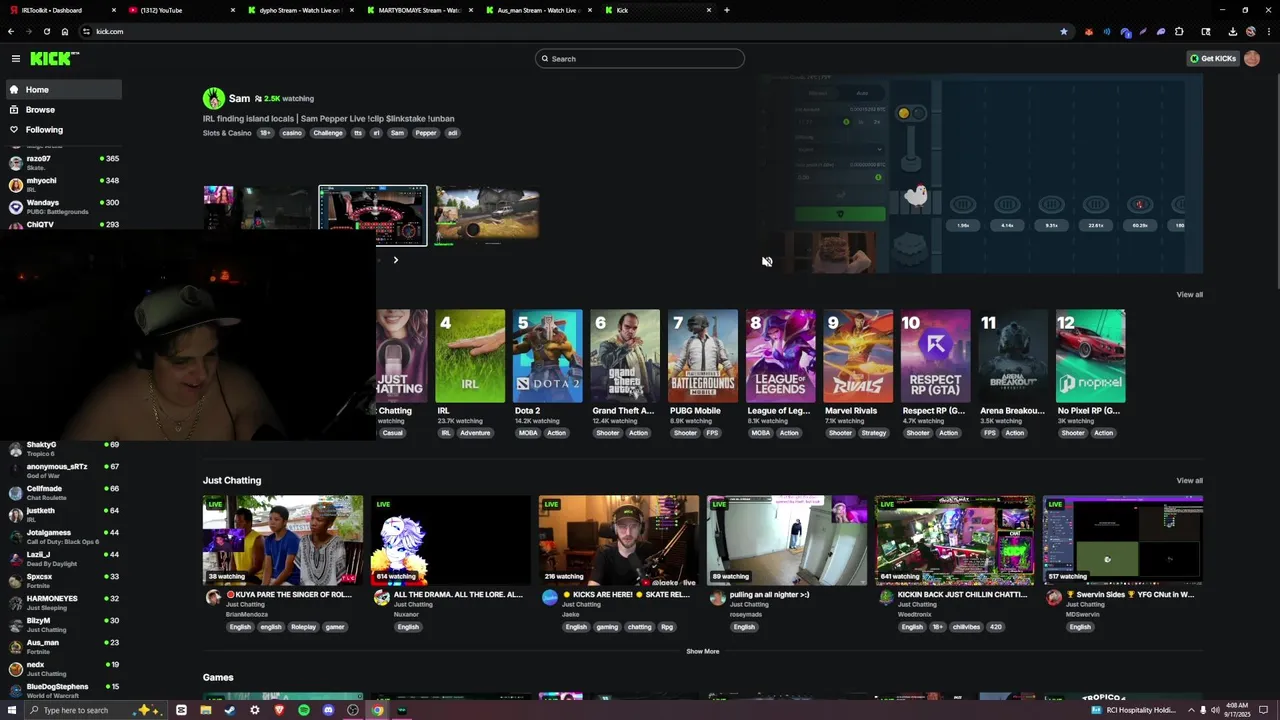The height and width of the screenshot is (720, 1280).
Task: Open razo97 channel in sidebar
Action: 62,162
